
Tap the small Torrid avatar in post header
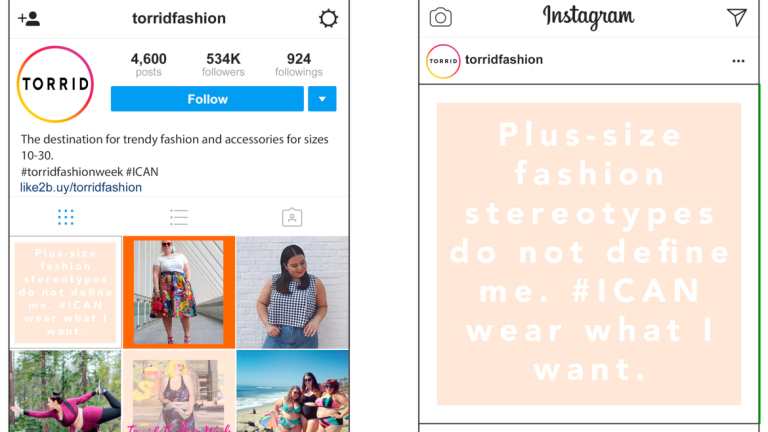(443, 61)
